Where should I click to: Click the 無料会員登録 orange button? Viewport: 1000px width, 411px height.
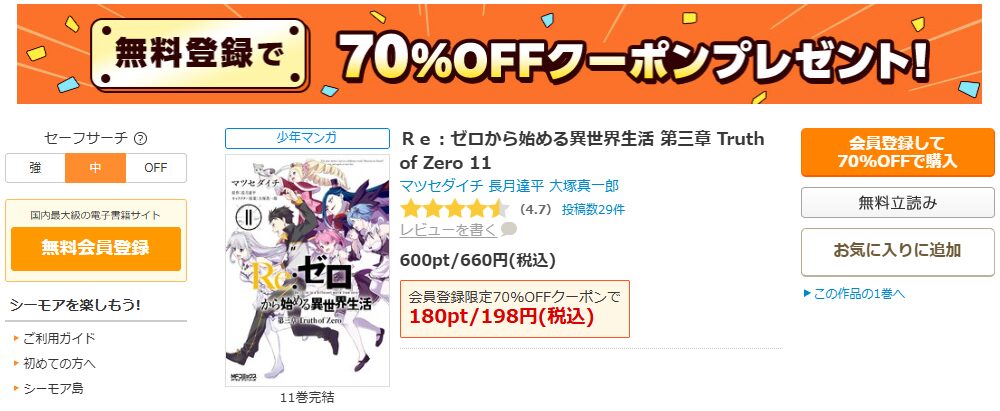(96, 248)
